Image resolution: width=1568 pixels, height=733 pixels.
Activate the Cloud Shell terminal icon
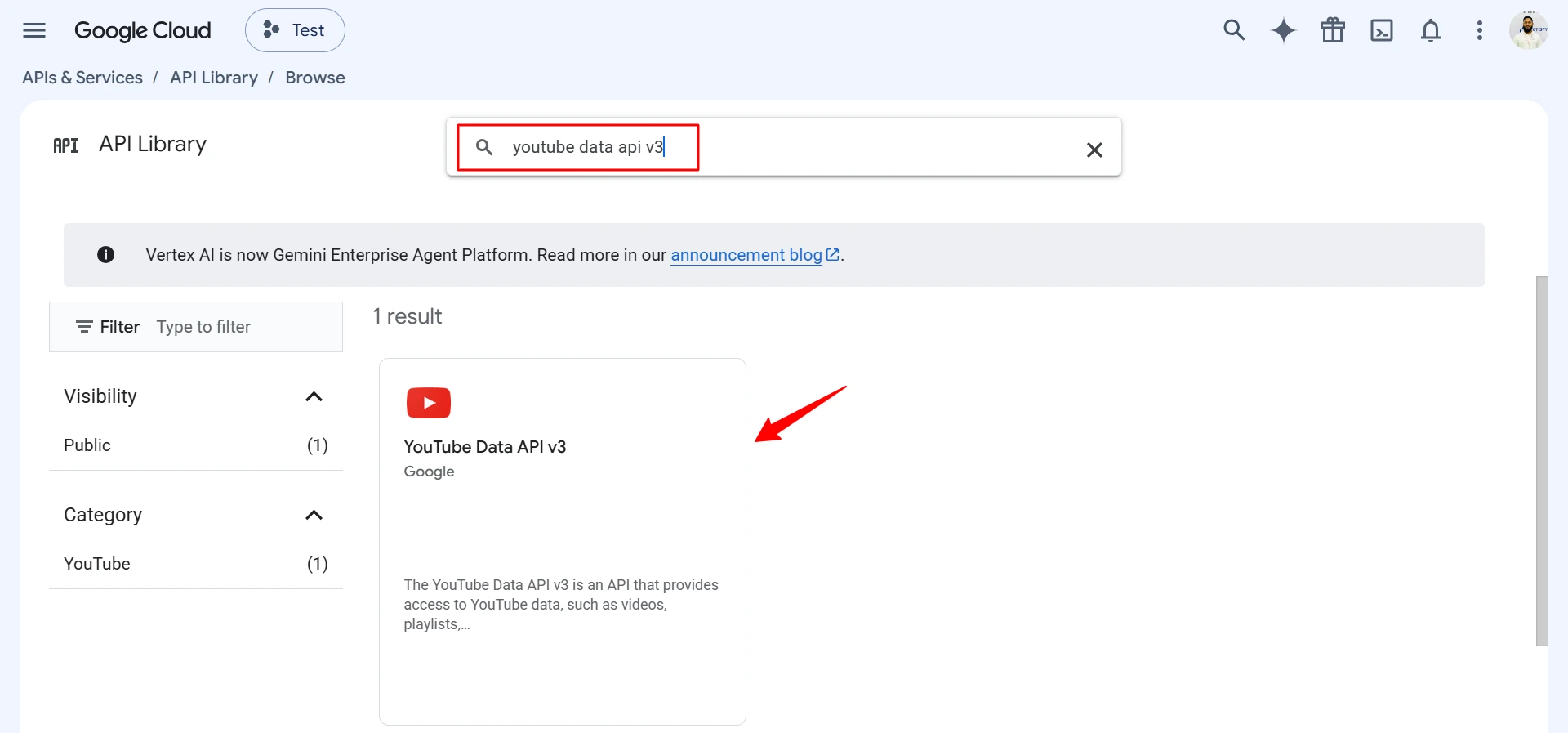click(x=1382, y=30)
